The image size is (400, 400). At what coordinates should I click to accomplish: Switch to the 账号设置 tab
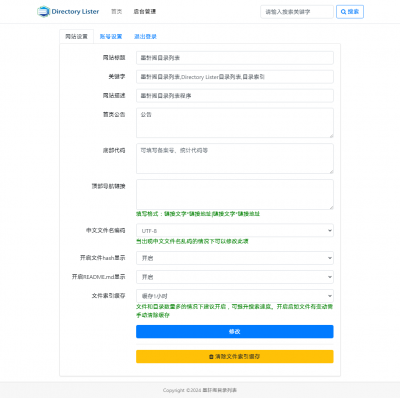click(x=111, y=37)
